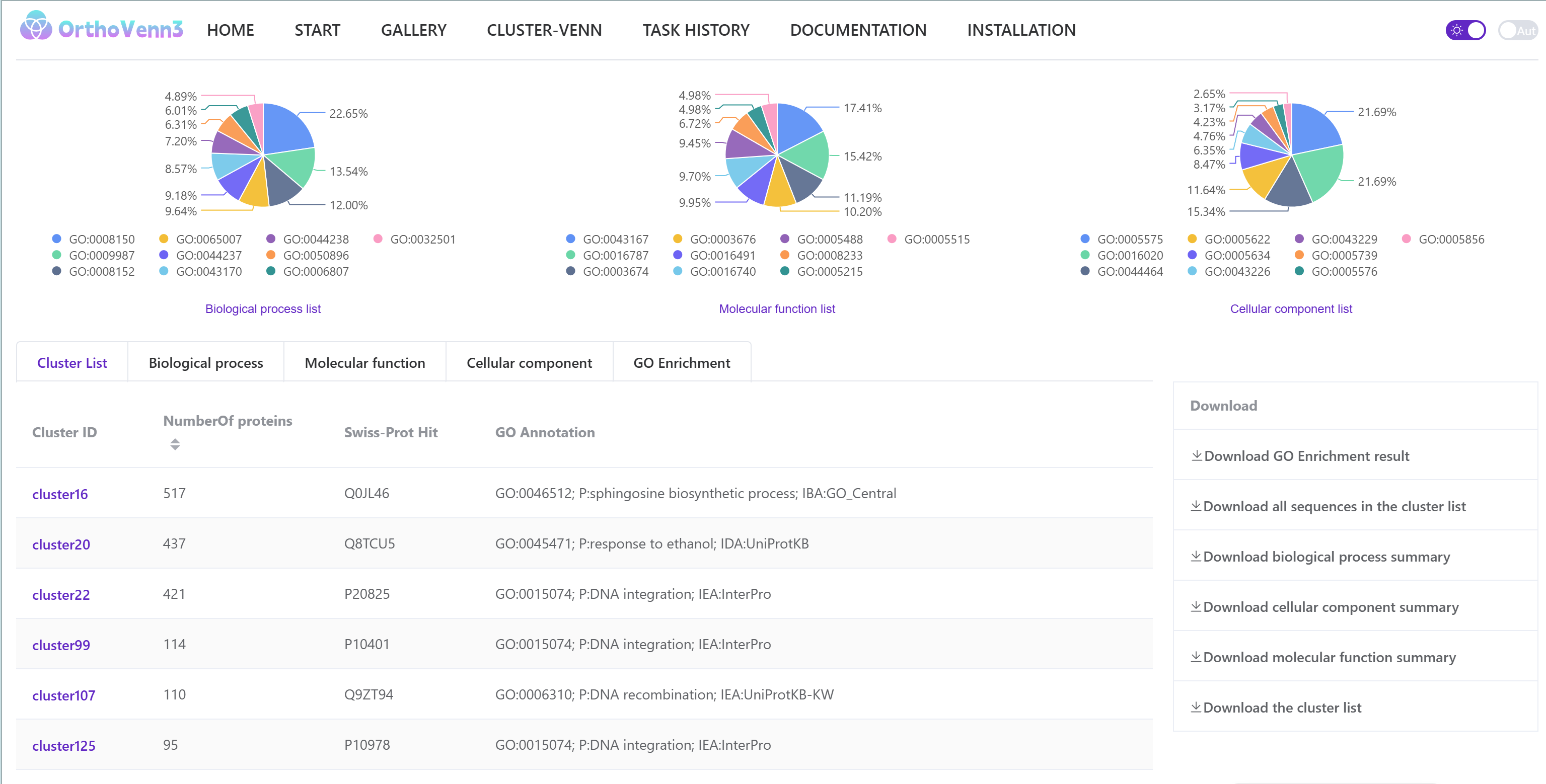Open TASK HISTORY in the navigation menu
Image resolution: width=1546 pixels, height=784 pixels.
coord(696,30)
